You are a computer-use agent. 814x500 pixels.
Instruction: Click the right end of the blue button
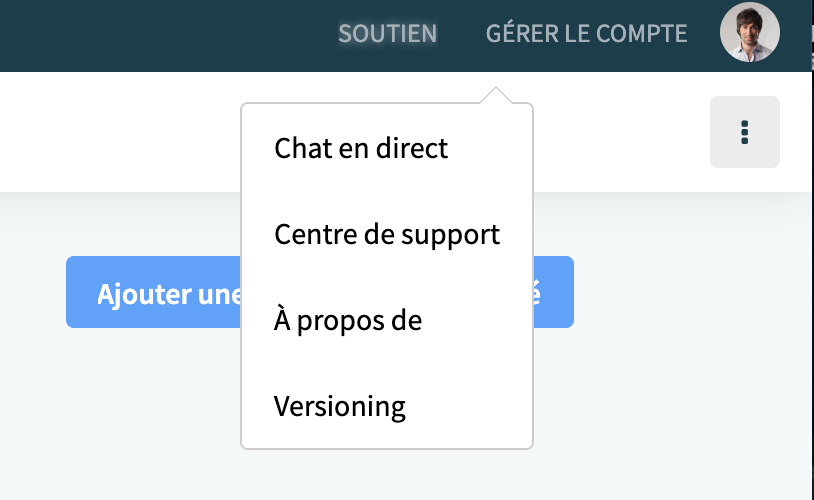pos(553,292)
